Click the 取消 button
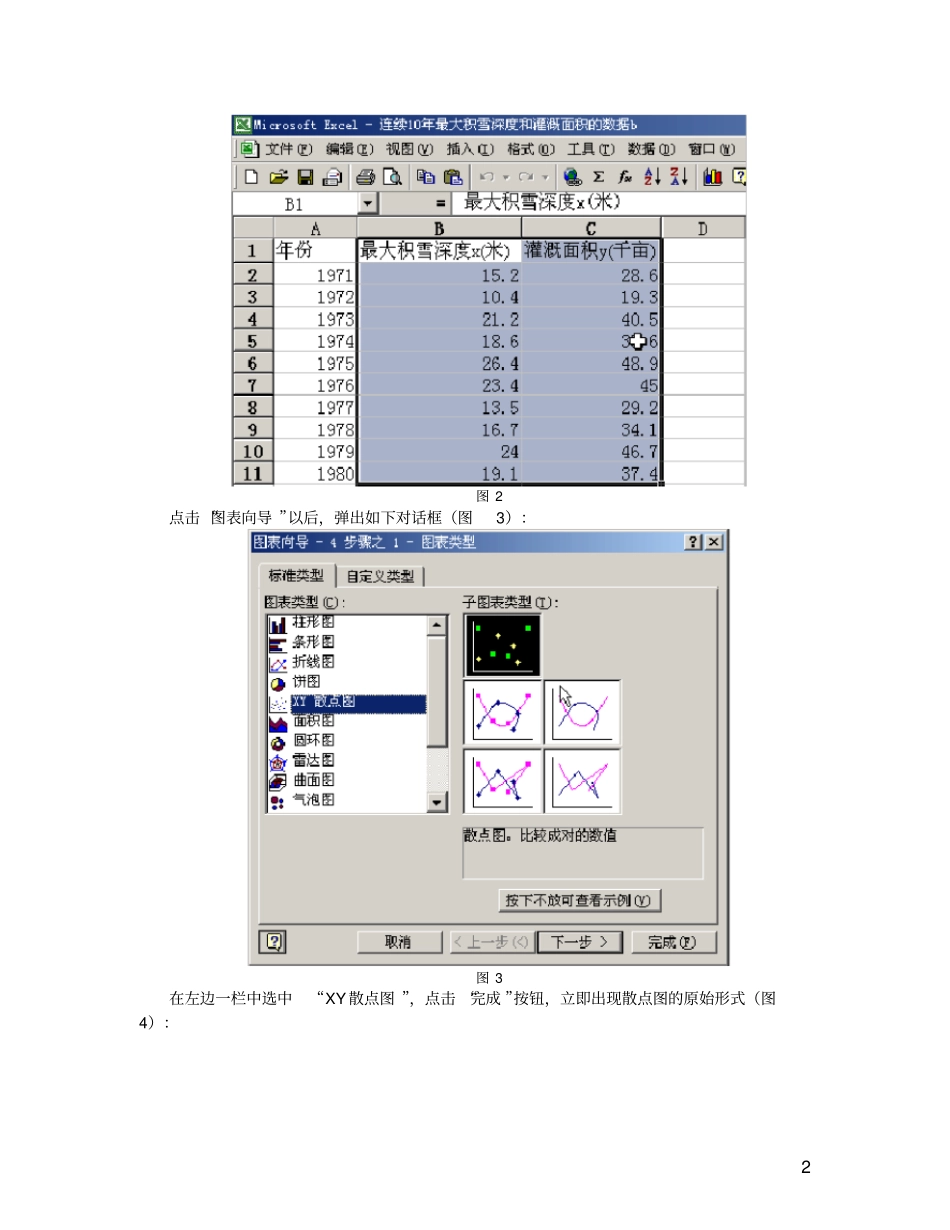The width and height of the screenshot is (950, 1230). (x=399, y=941)
